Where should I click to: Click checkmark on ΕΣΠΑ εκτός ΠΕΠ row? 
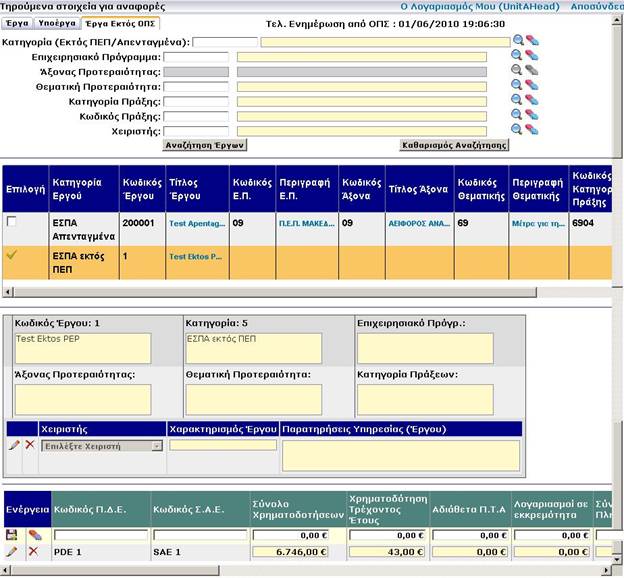[12, 255]
